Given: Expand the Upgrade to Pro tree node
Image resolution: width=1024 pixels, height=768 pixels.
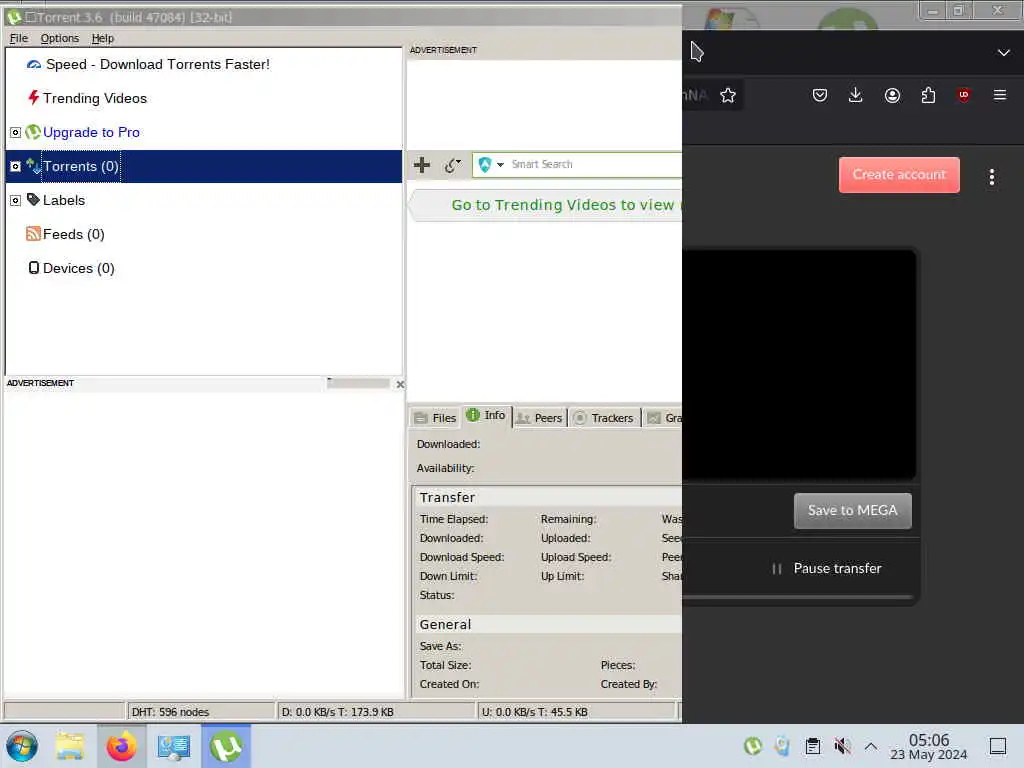Looking at the screenshot, I should [15, 133].
